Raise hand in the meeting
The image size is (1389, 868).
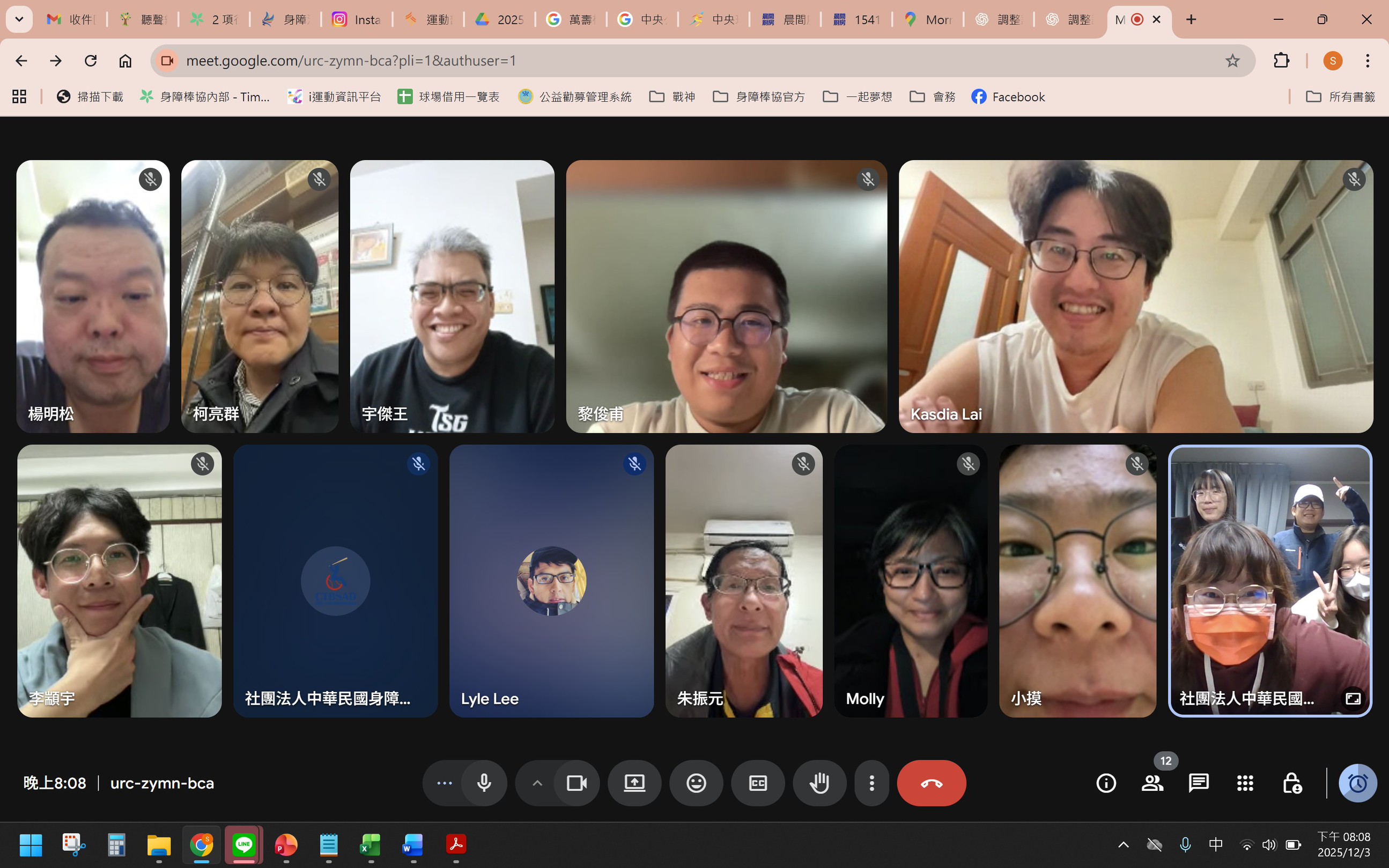[819, 783]
